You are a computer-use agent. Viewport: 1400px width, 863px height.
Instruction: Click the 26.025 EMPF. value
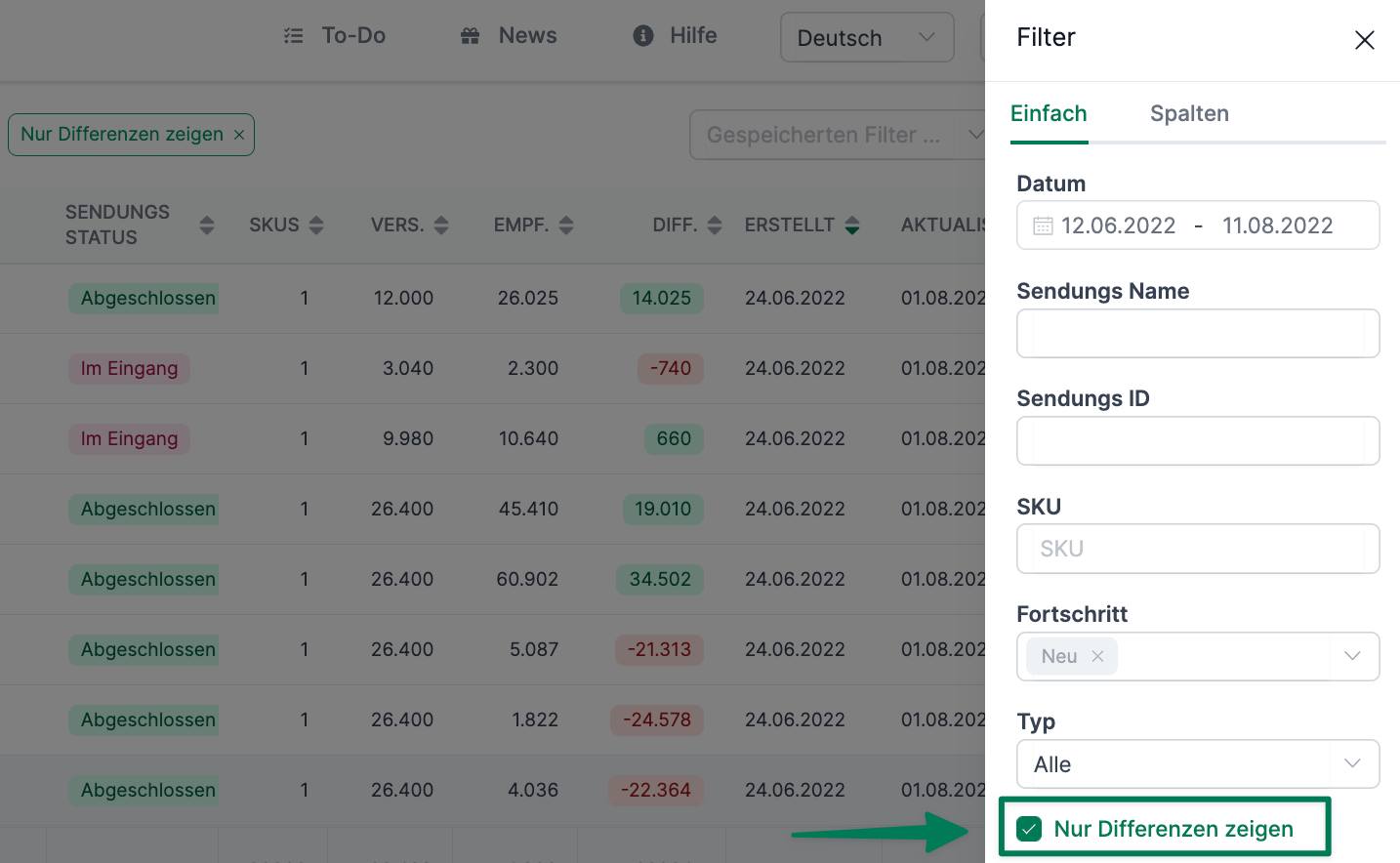527,299
